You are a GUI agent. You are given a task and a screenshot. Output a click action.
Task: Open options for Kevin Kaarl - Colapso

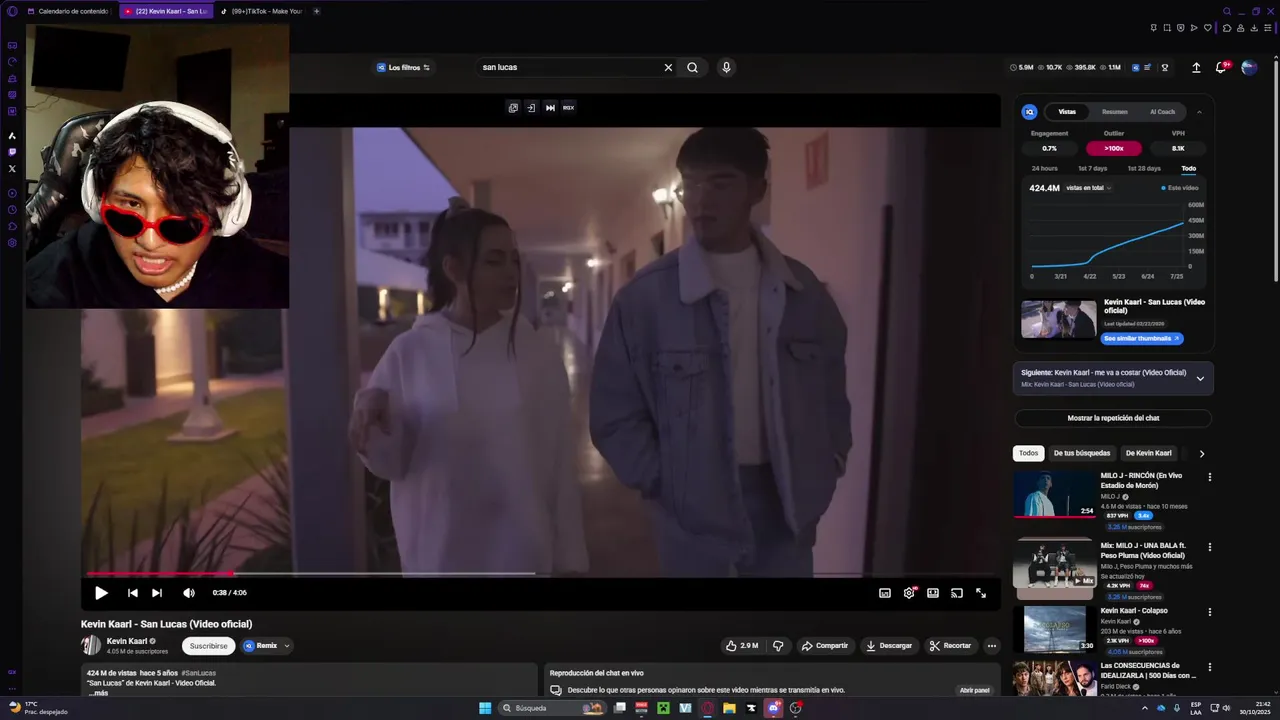(1209, 612)
